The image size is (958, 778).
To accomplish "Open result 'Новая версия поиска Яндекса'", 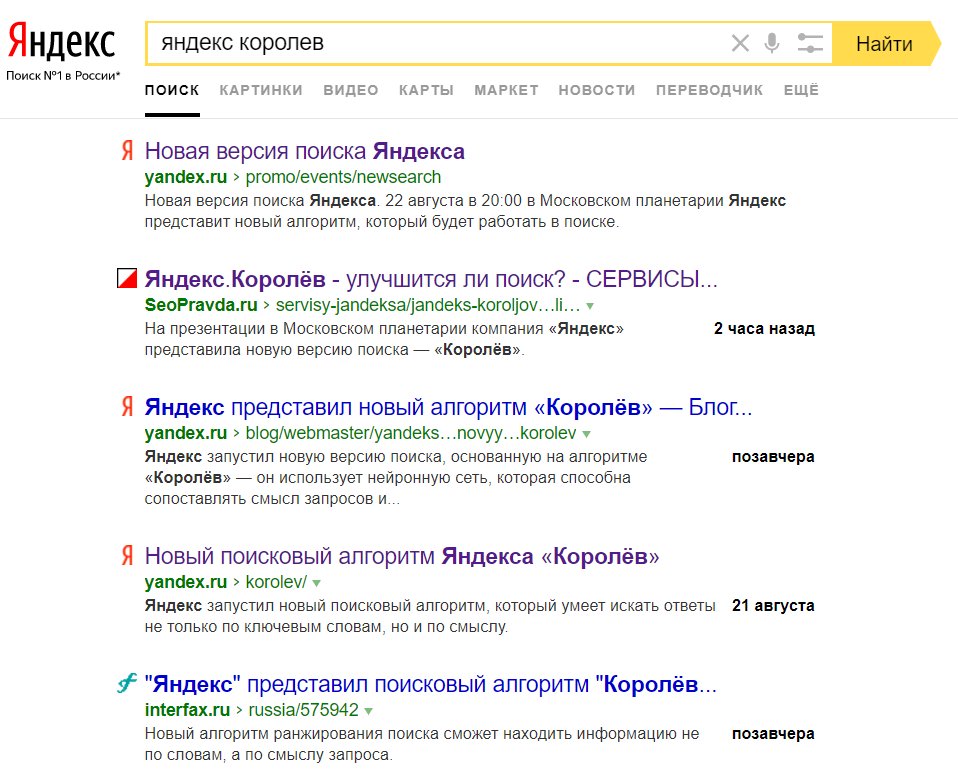I will pos(304,151).
